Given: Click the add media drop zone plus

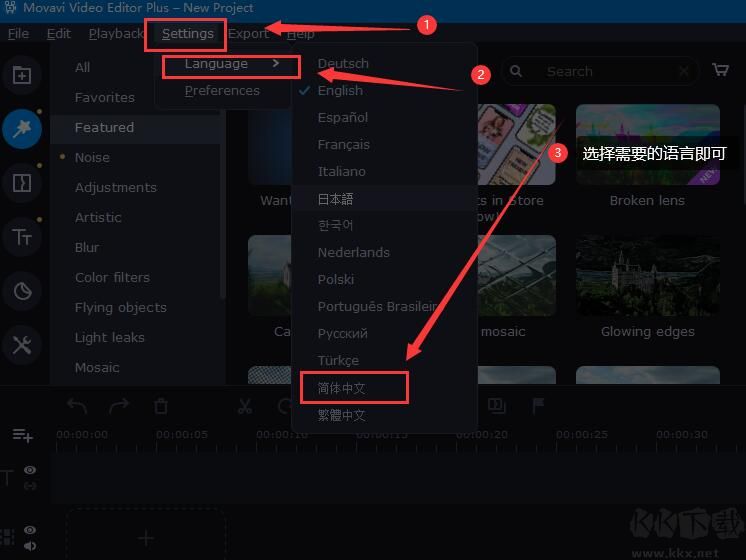Looking at the screenshot, I should tap(146, 538).
